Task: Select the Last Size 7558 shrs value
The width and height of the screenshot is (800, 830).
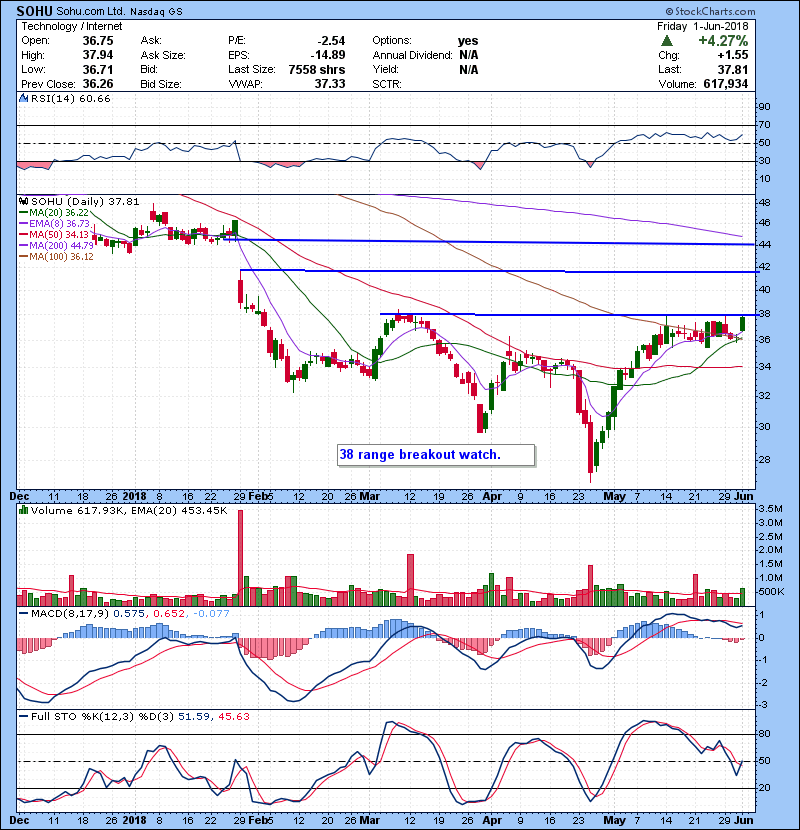Action: [317, 69]
